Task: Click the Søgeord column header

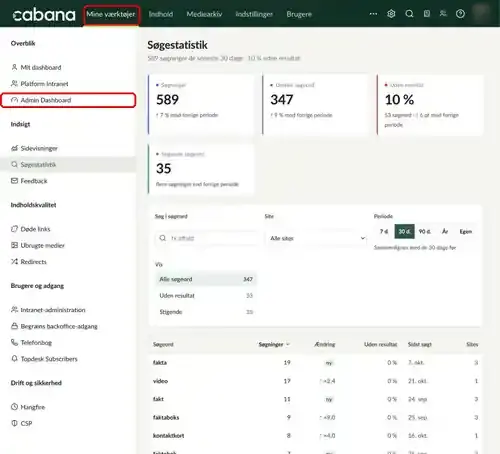Action: coord(163,344)
